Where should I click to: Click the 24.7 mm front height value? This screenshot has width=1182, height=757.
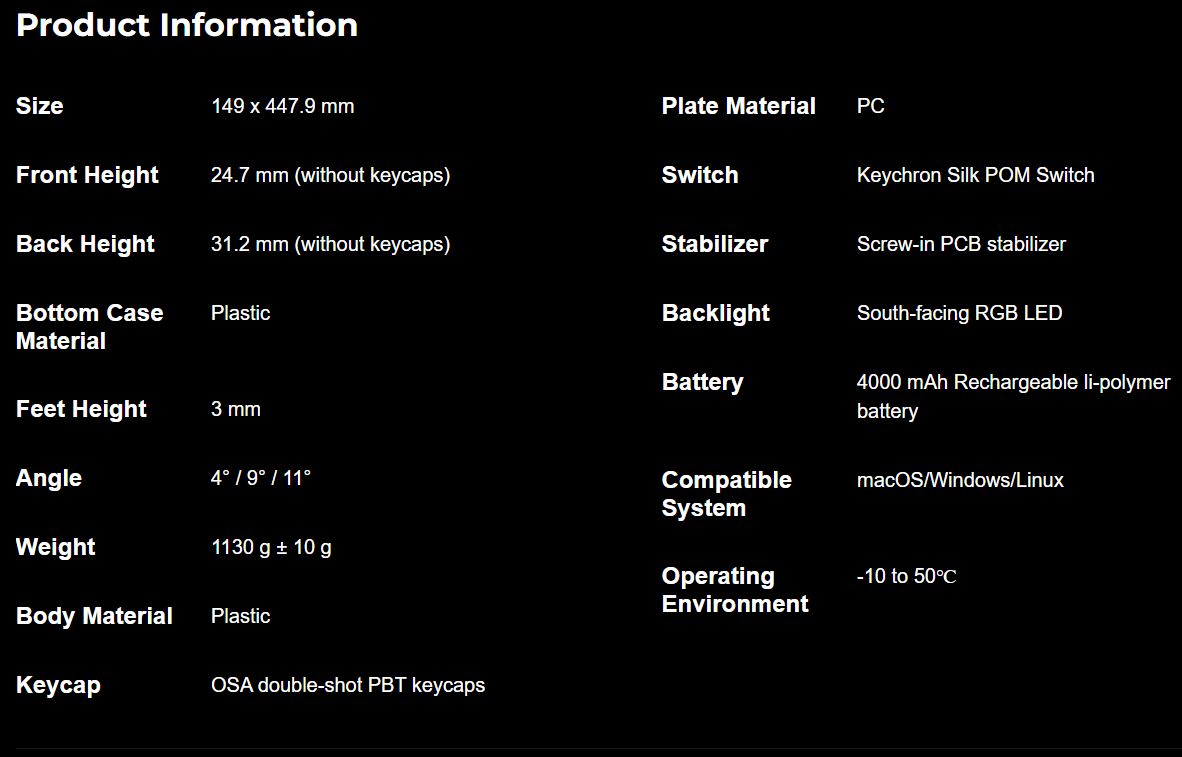tap(330, 175)
